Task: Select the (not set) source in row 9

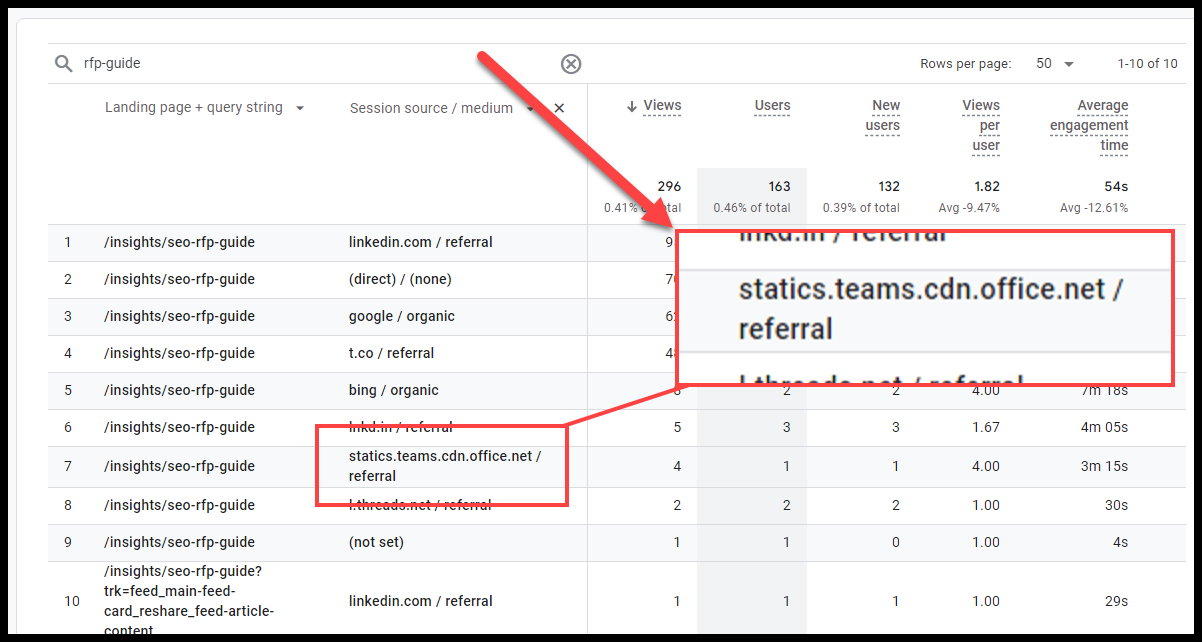Action: tap(377, 542)
